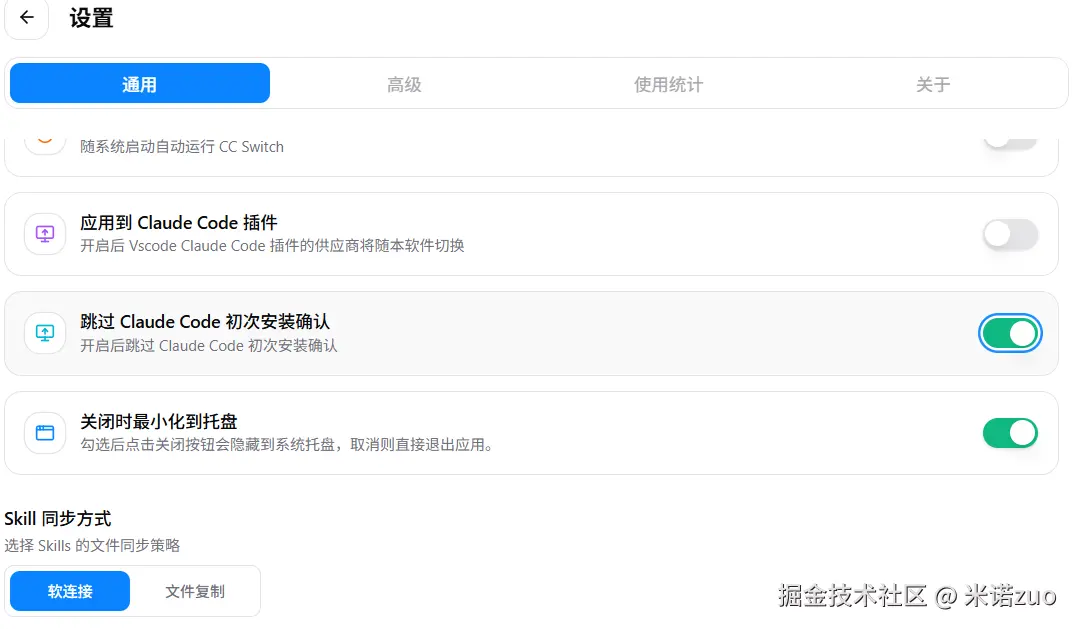Enable 应用到 Claude Code 插件 switch
This screenshot has width=1076, height=629.
(x=1010, y=235)
